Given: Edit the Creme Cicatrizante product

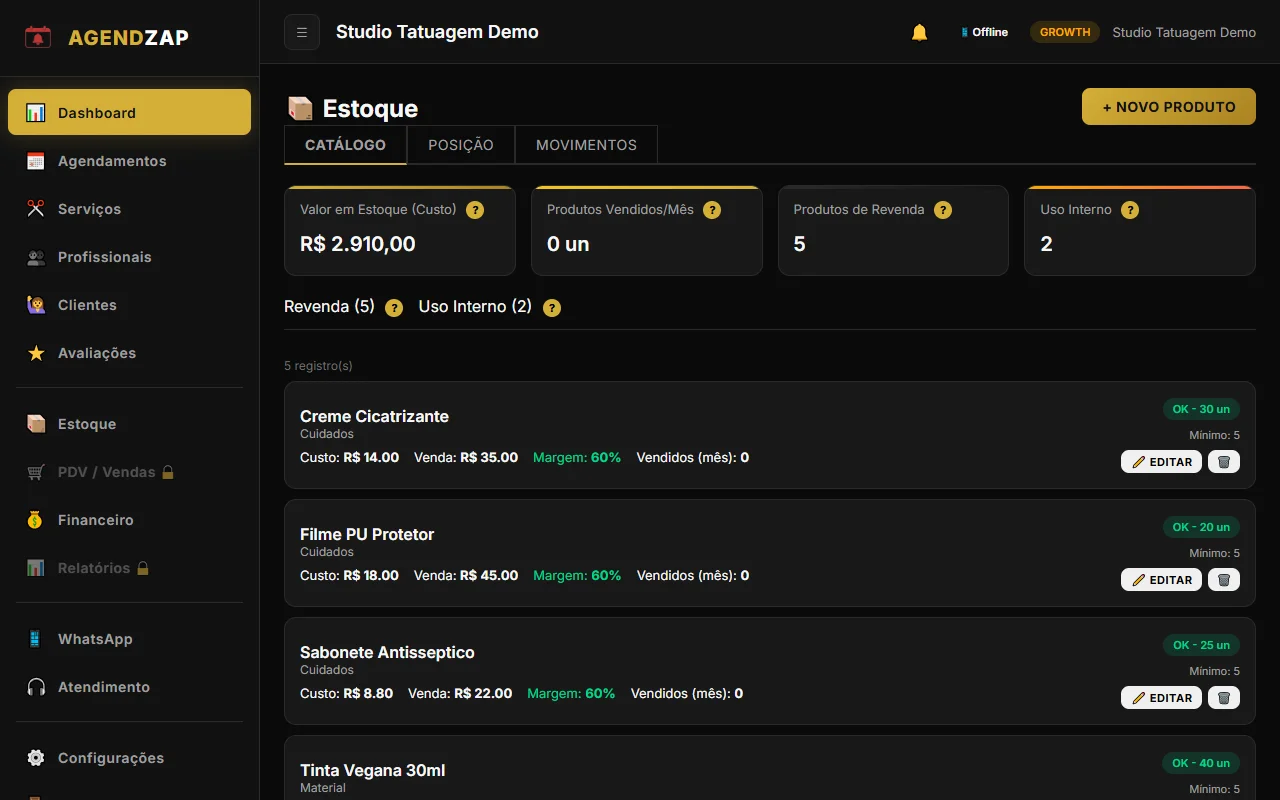Looking at the screenshot, I should coord(1161,461).
